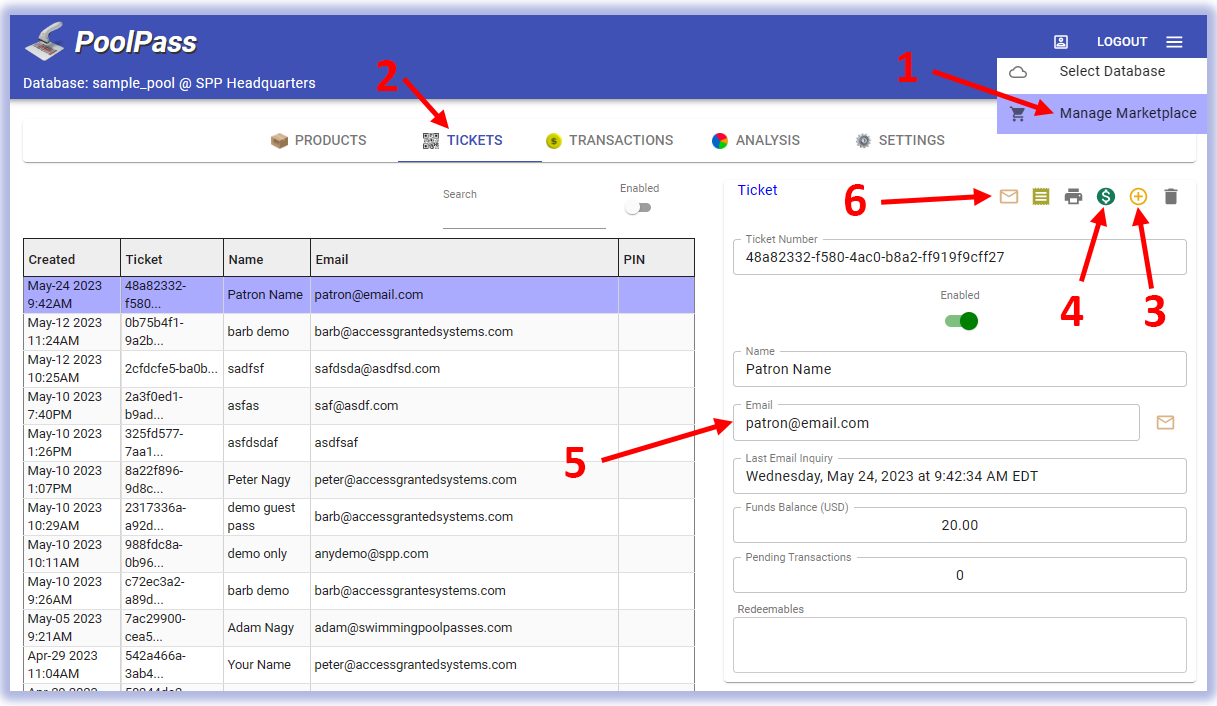The width and height of the screenshot is (1217, 706).
Task: Click the "asdfsaf" email cell
Action: click(x=464, y=443)
